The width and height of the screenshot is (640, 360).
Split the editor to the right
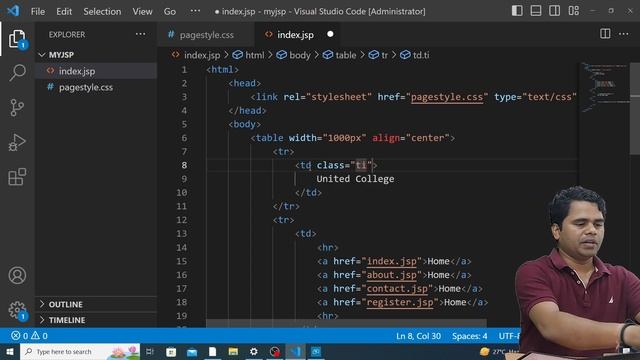(605, 34)
